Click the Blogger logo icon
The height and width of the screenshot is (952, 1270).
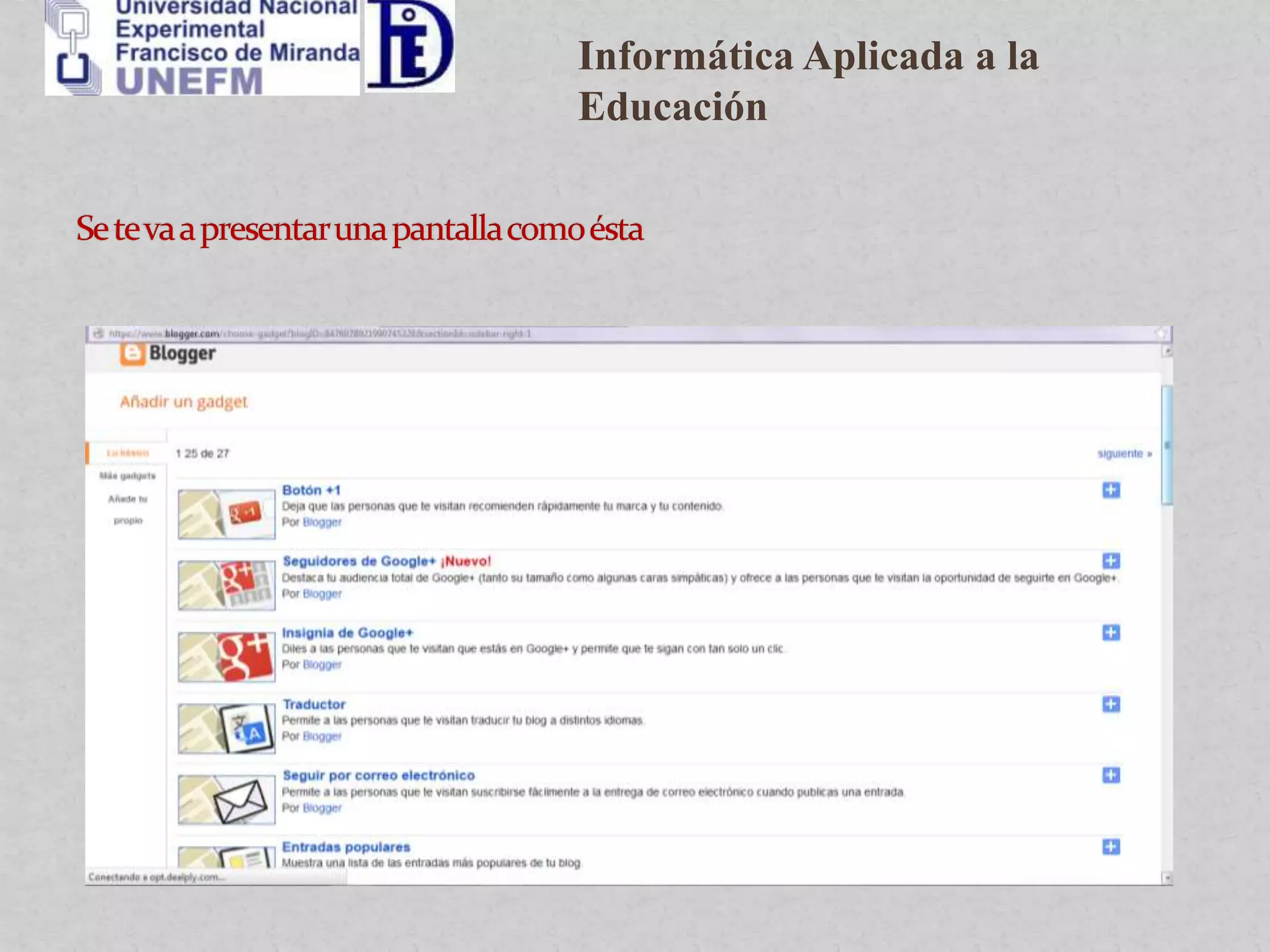coord(132,354)
